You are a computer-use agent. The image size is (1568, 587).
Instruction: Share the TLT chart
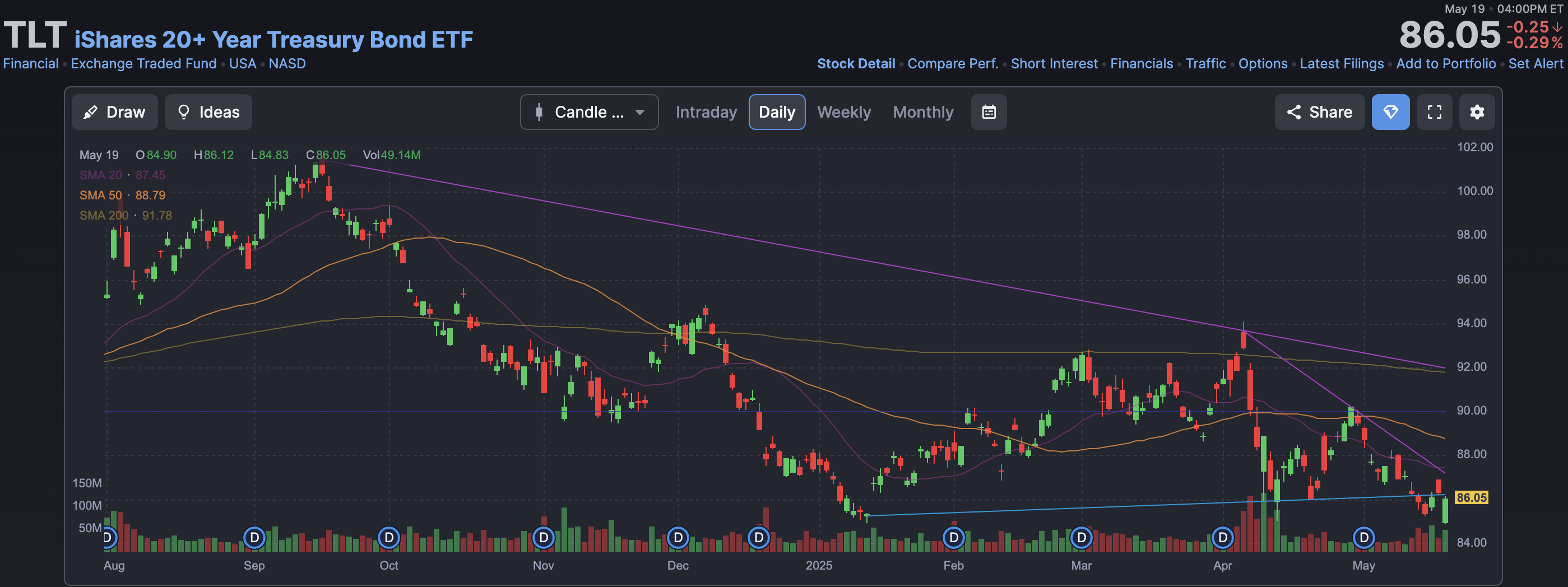pos(1320,112)
